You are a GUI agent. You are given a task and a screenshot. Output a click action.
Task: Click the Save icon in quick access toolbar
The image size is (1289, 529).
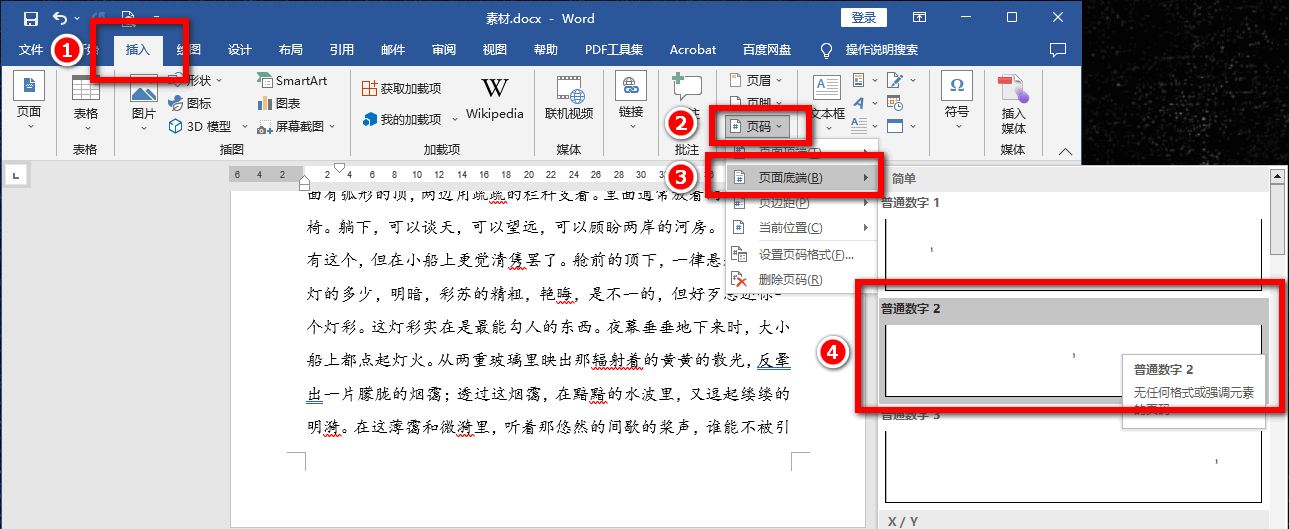click(x=30, y=18)
